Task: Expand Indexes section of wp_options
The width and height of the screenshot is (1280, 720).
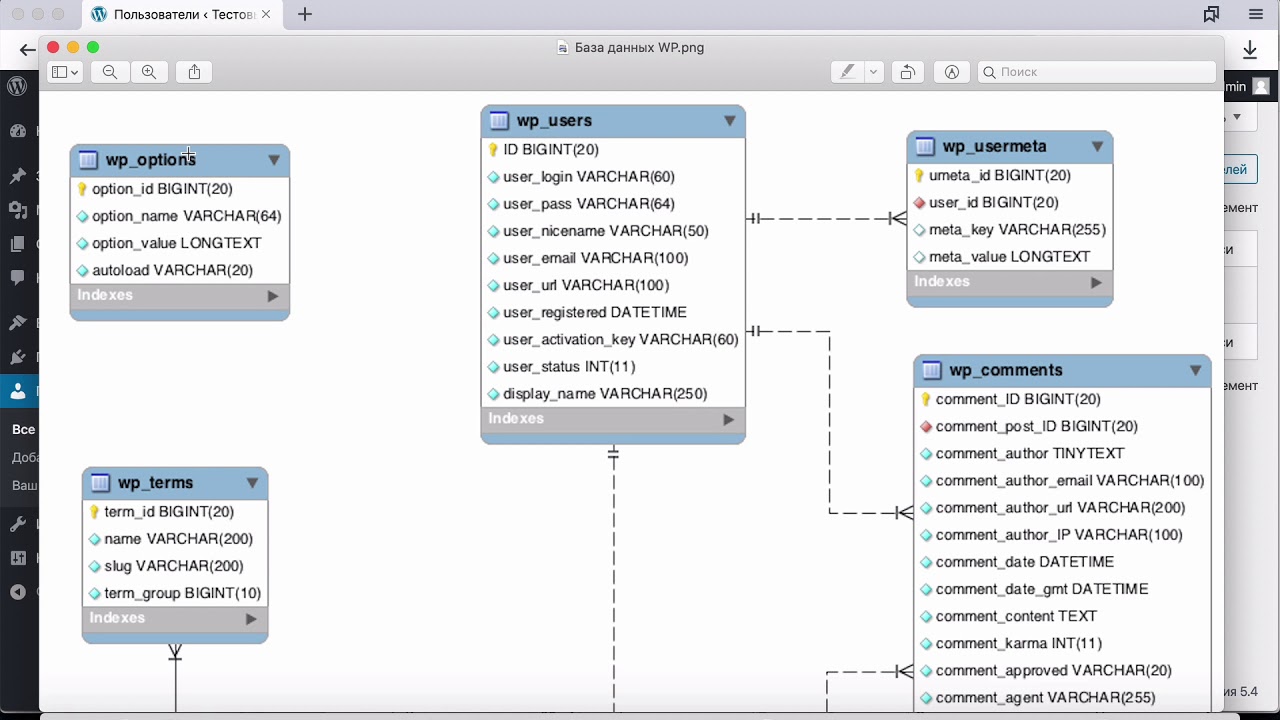Action: 273,296
